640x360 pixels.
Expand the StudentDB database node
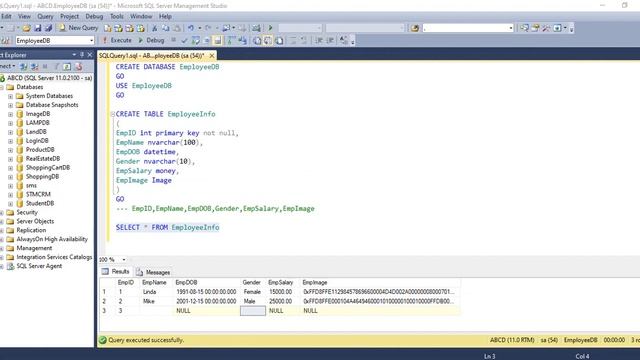point(10,204)
